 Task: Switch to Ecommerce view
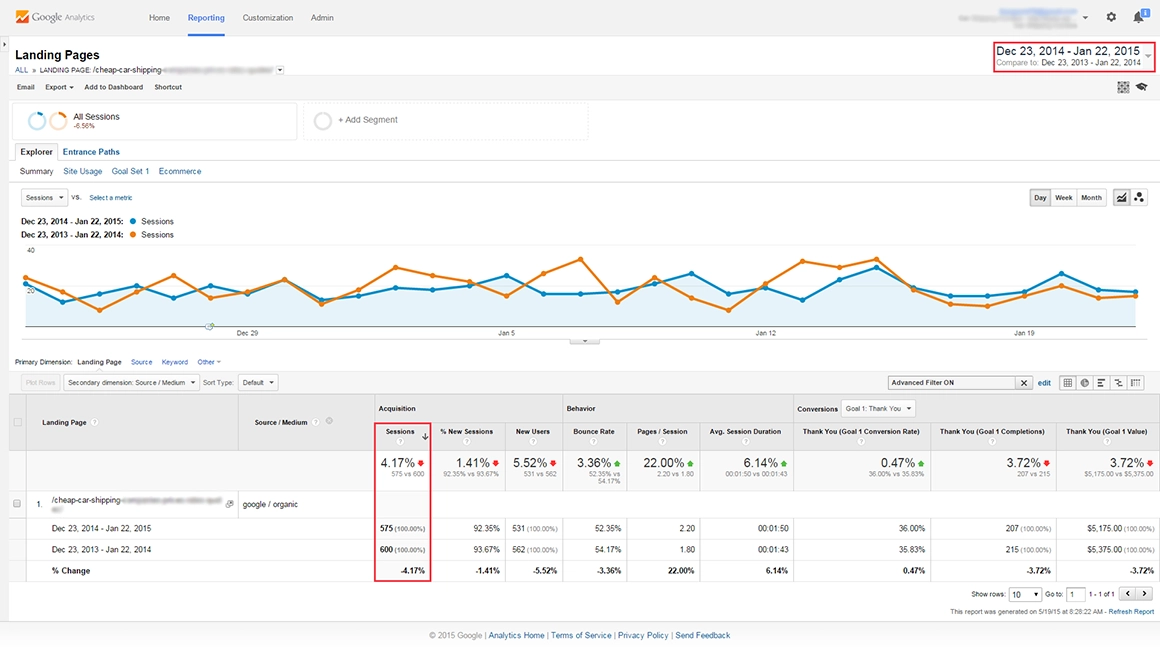coord(180,171)
